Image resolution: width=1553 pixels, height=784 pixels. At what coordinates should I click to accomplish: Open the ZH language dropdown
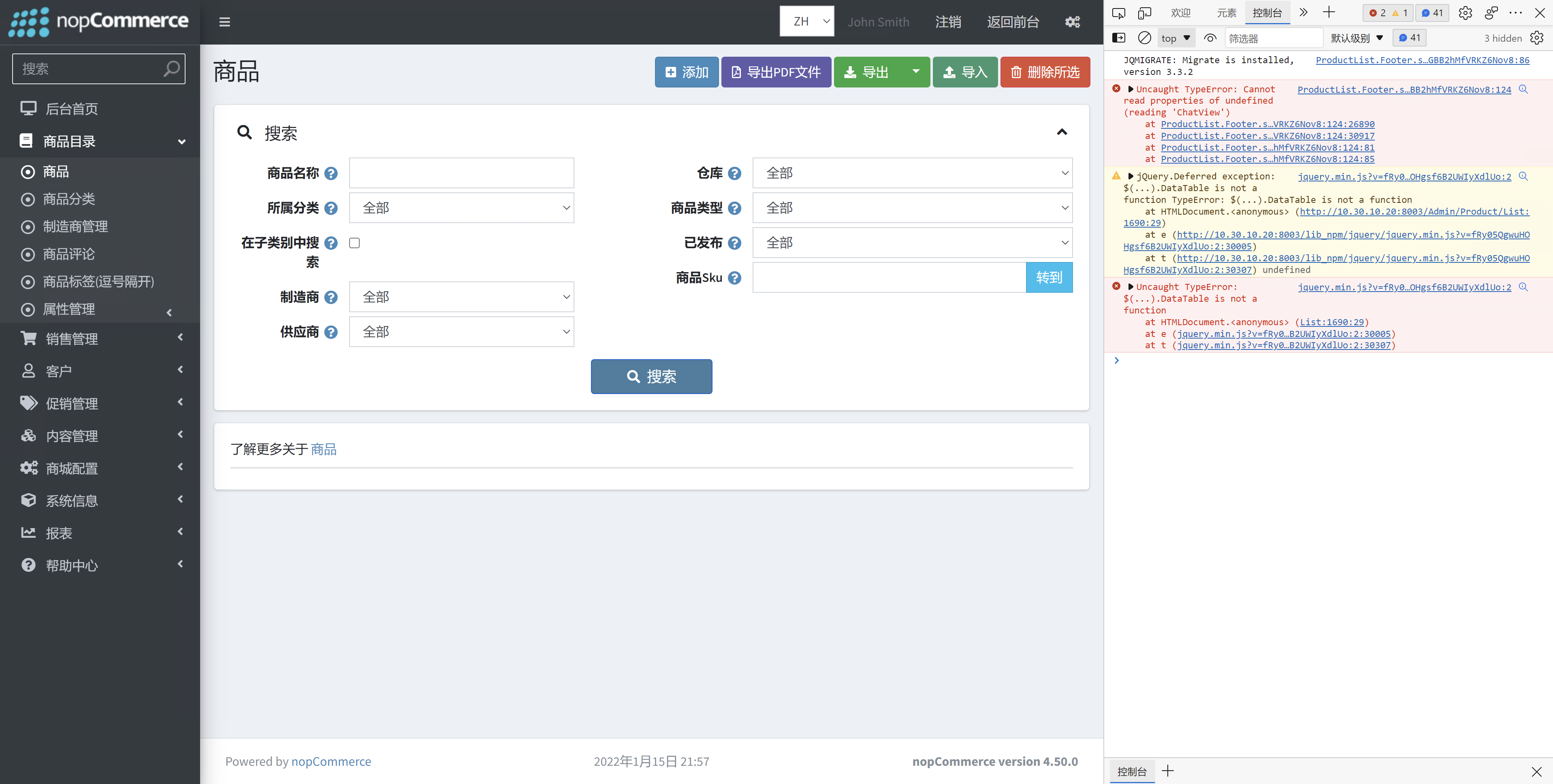806,21
